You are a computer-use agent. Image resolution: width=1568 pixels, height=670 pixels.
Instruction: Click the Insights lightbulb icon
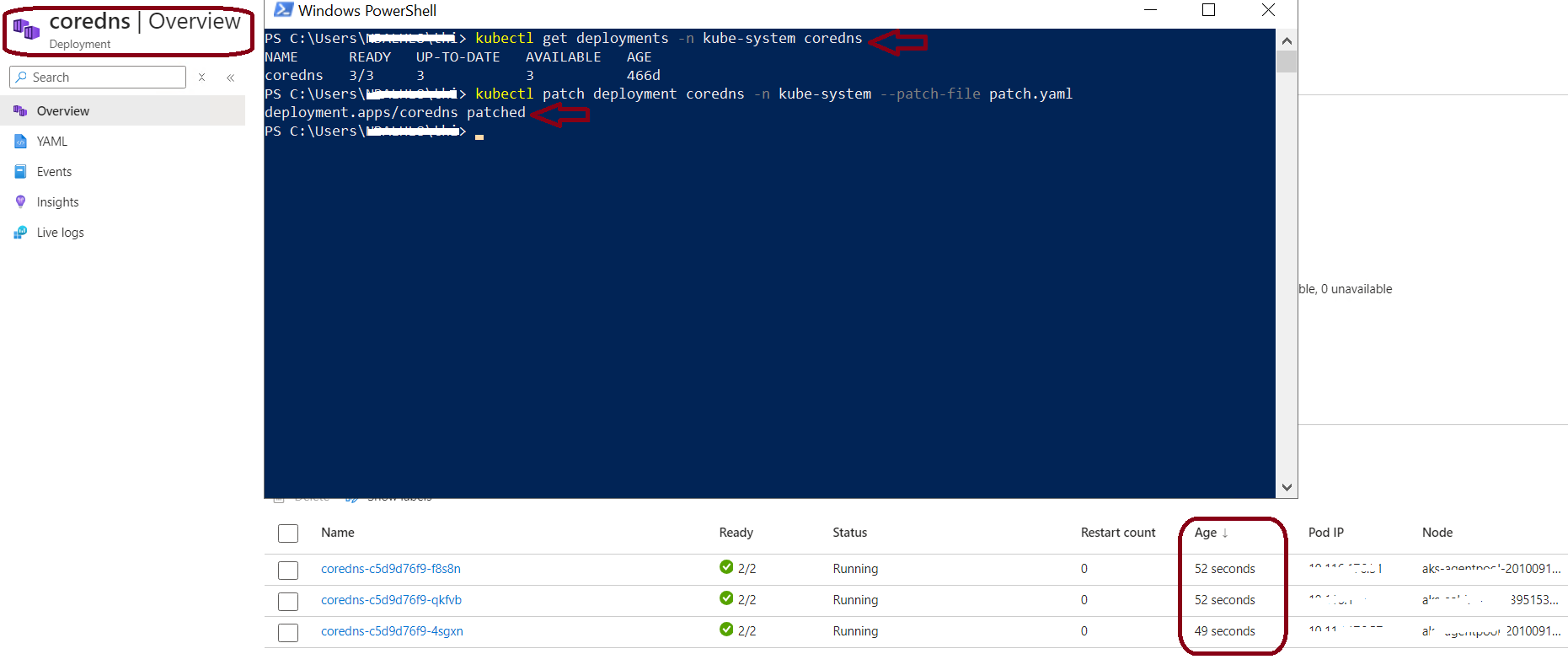pyautogui.click(x=20, y=202)
